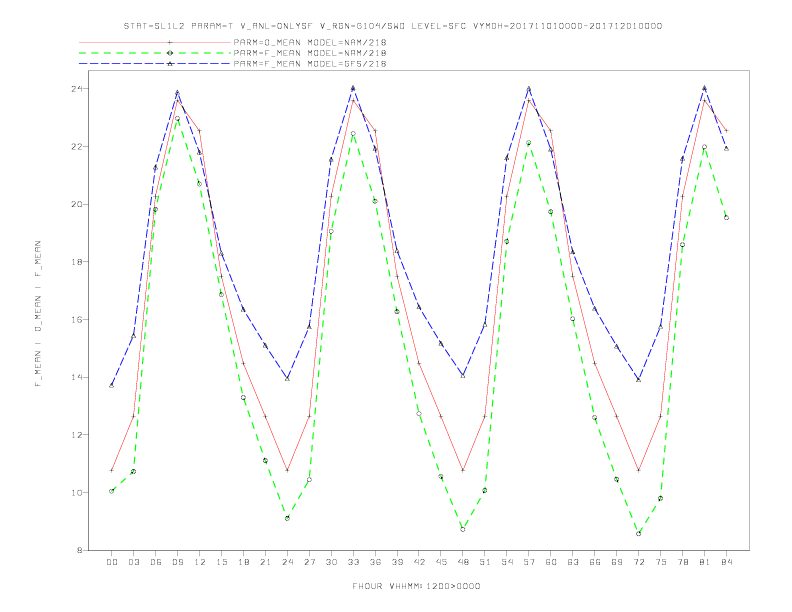Click x-axis forecast hour label 75
792x612 pixels.
(661, 562)
